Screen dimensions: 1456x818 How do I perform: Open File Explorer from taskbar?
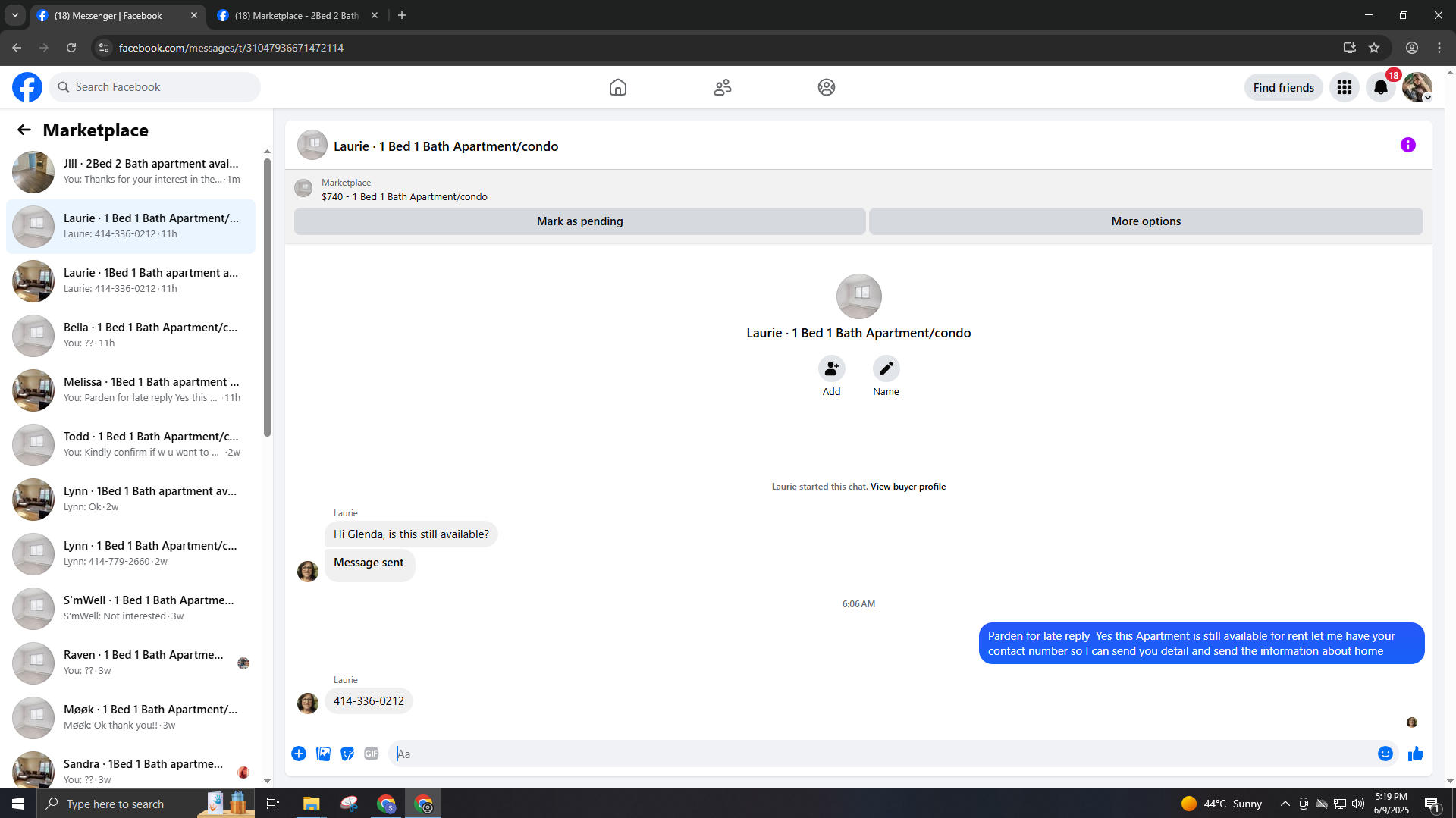click(x=312, y=804)
